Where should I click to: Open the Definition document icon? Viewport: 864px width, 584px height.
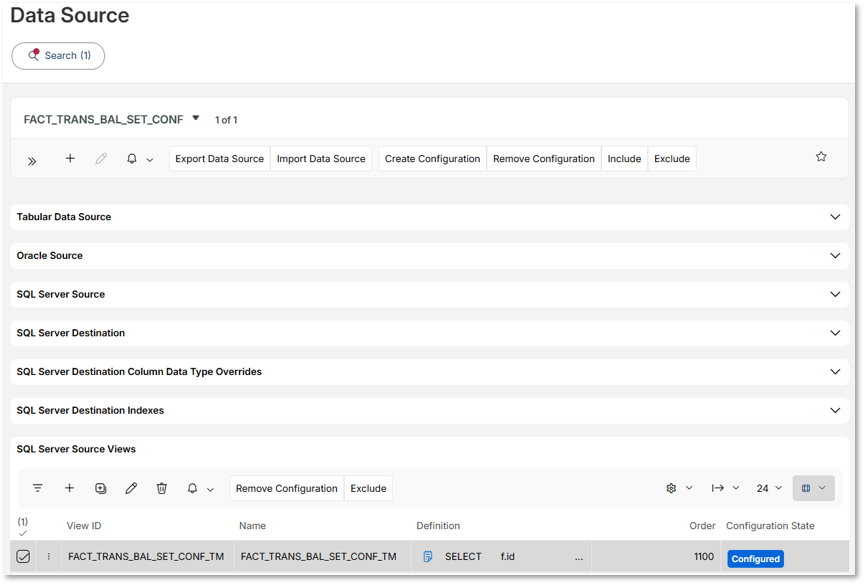tap(428, 556)
